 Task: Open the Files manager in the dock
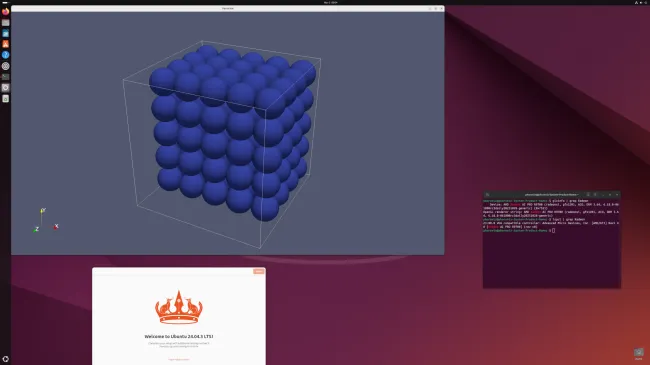[x=5, y=23]
